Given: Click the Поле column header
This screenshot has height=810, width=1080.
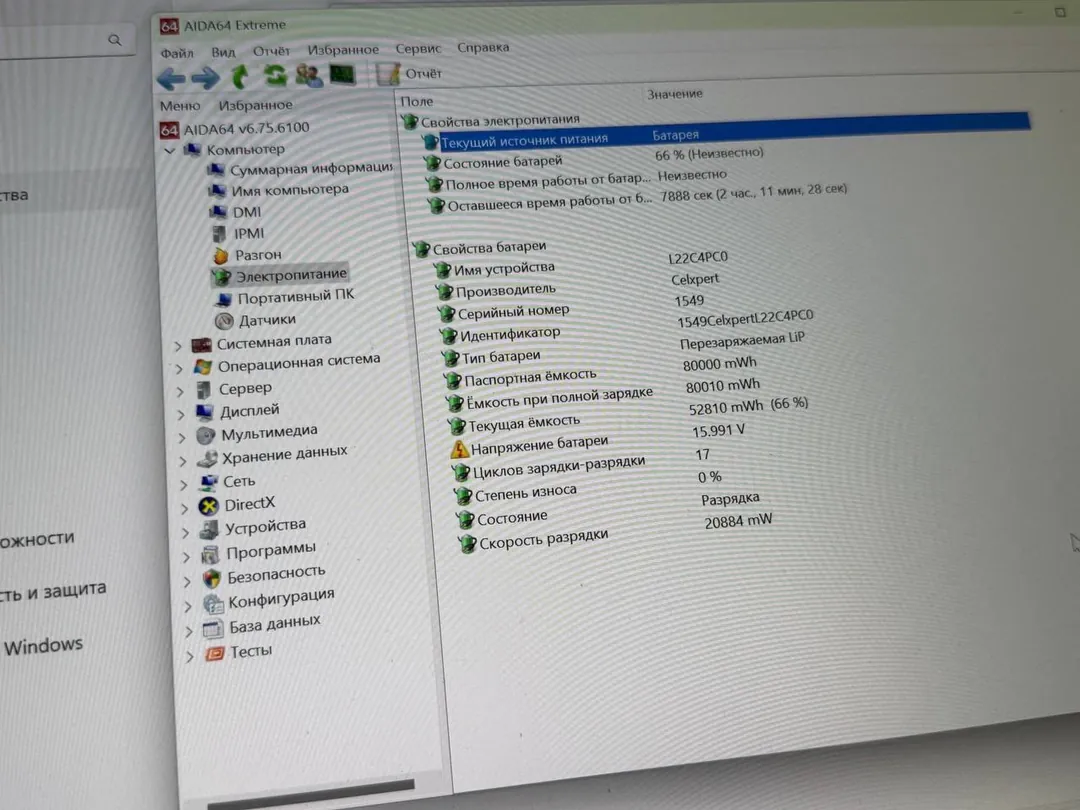Looking at the screenshot, I should tap(417, 101).
